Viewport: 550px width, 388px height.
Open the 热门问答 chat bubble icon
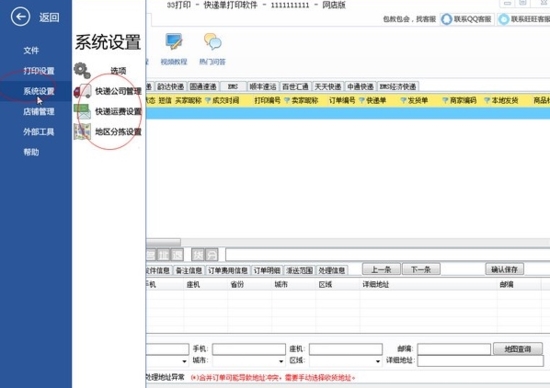coord(213,42)
